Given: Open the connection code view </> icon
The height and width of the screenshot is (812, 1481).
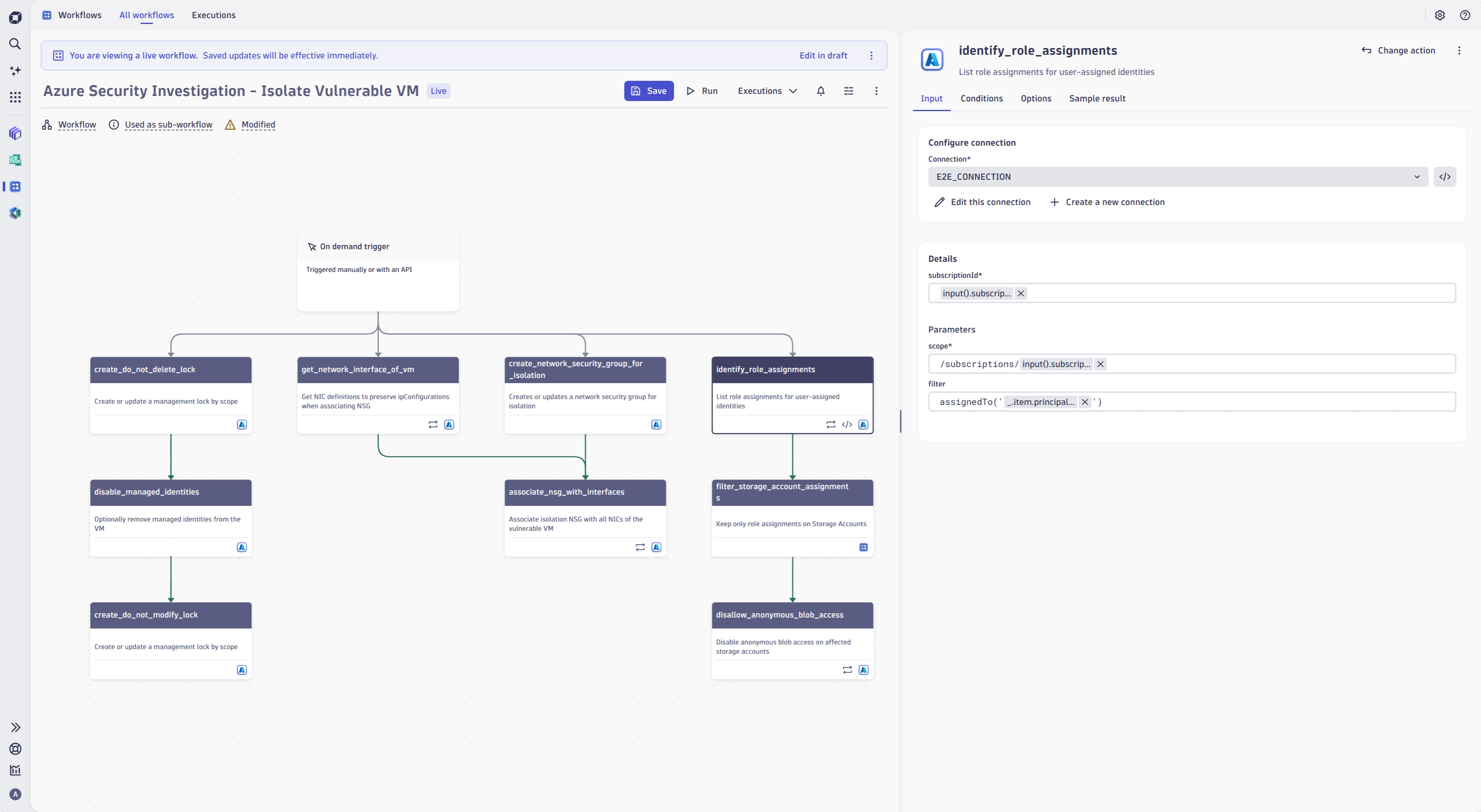Looking at the screenshot, I should (1445, 176).
